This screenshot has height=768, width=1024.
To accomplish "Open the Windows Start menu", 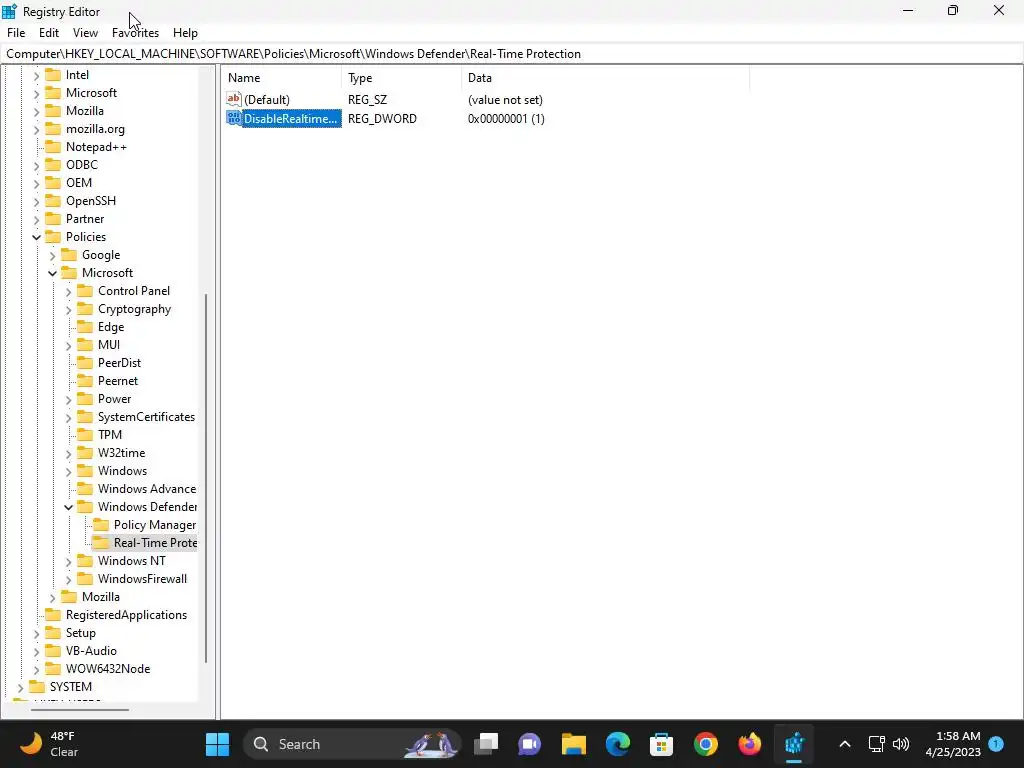I will 217,744.
